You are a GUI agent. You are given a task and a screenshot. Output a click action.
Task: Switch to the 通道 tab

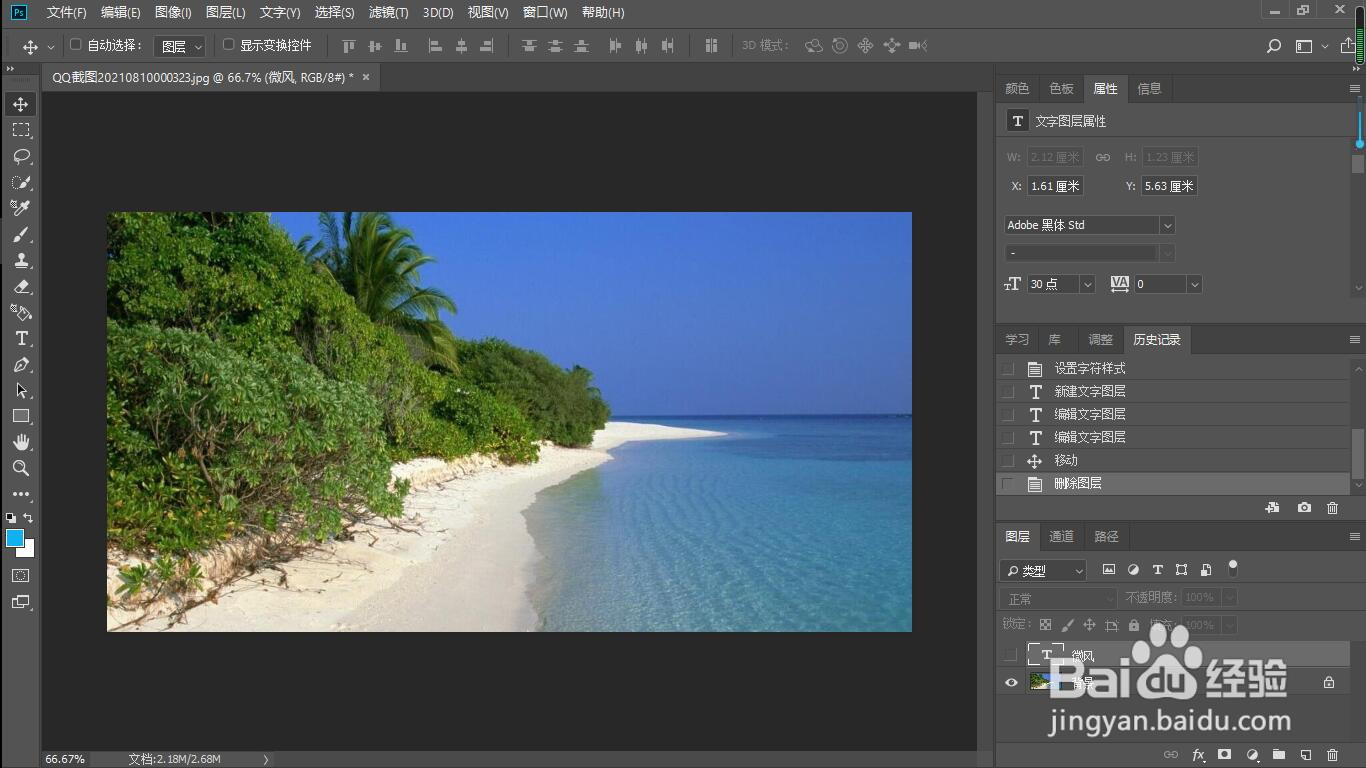point(1062,537)
